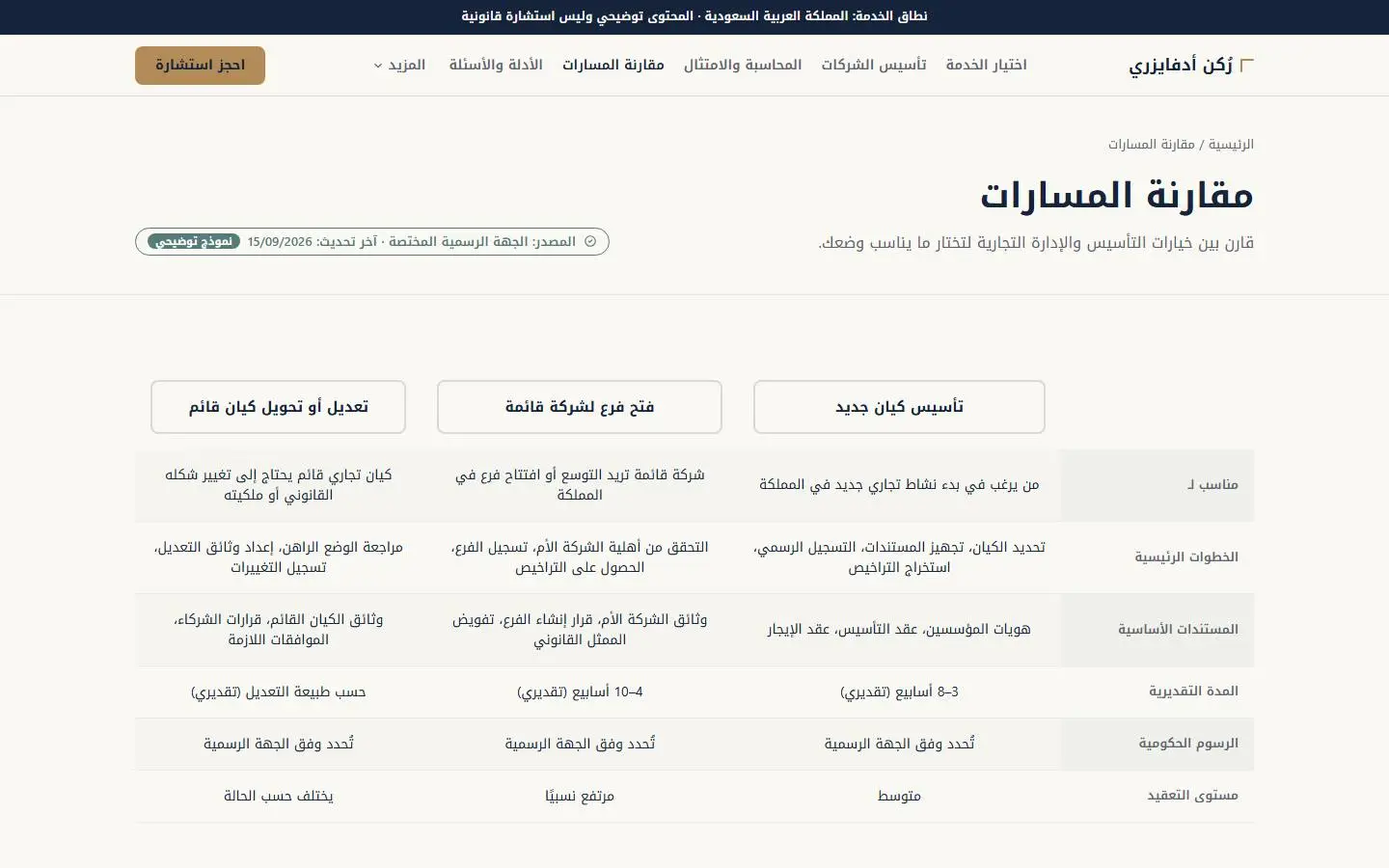The image size is (1389, 868).
Task: Click the هويات المؤسسين، عقد التأسيس cell
Action: click(x=899, y=630)
